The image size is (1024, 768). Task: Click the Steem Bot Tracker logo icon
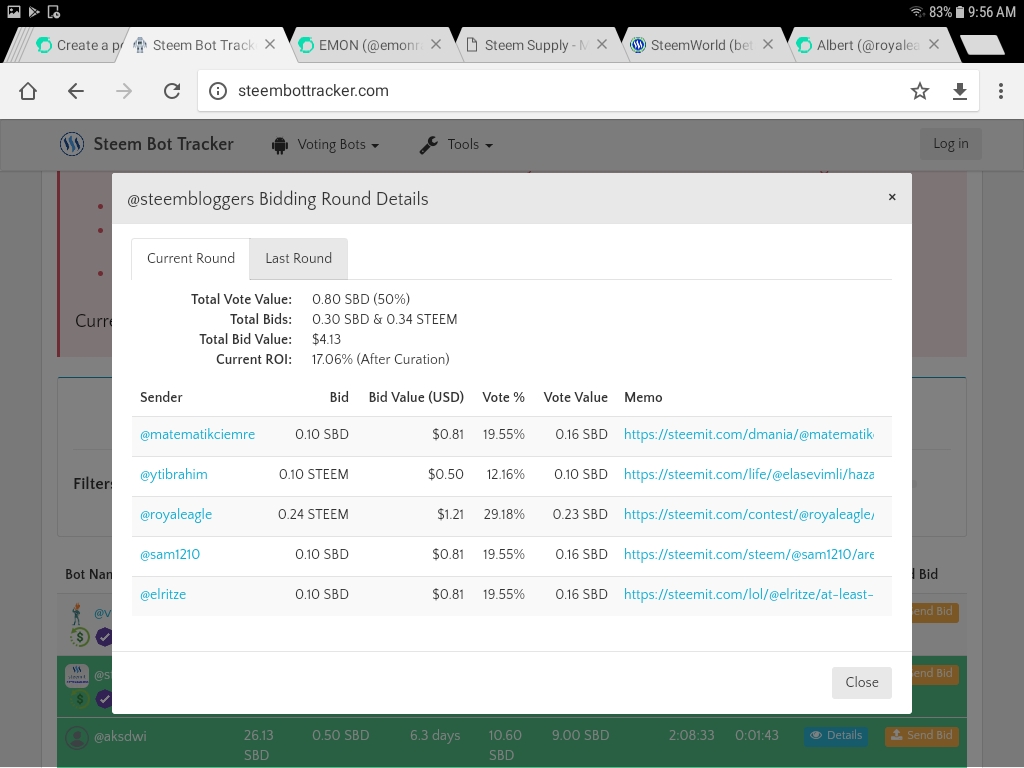(x=72, y=144)
